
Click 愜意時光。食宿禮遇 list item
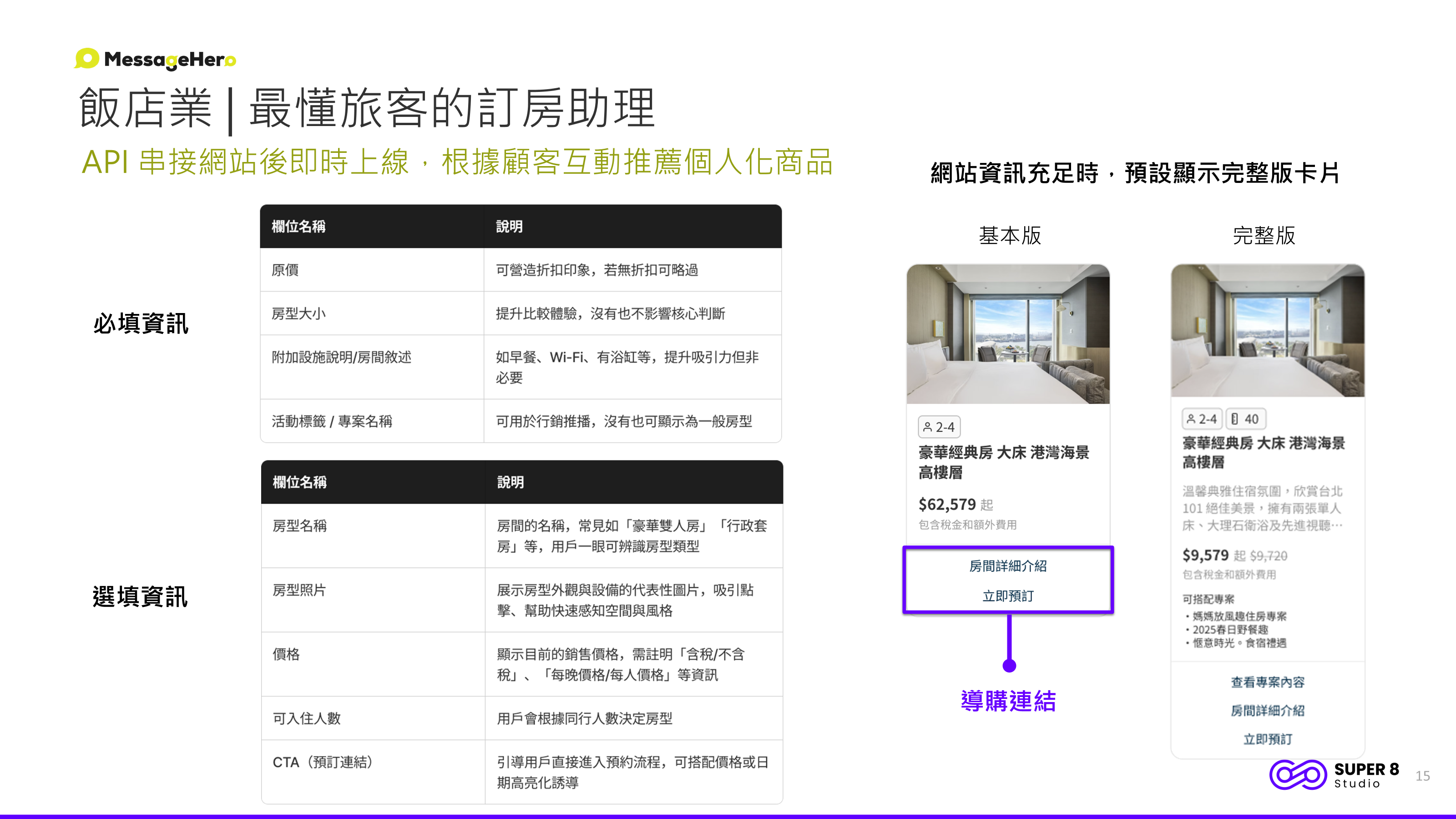(x=1236, y=642)
